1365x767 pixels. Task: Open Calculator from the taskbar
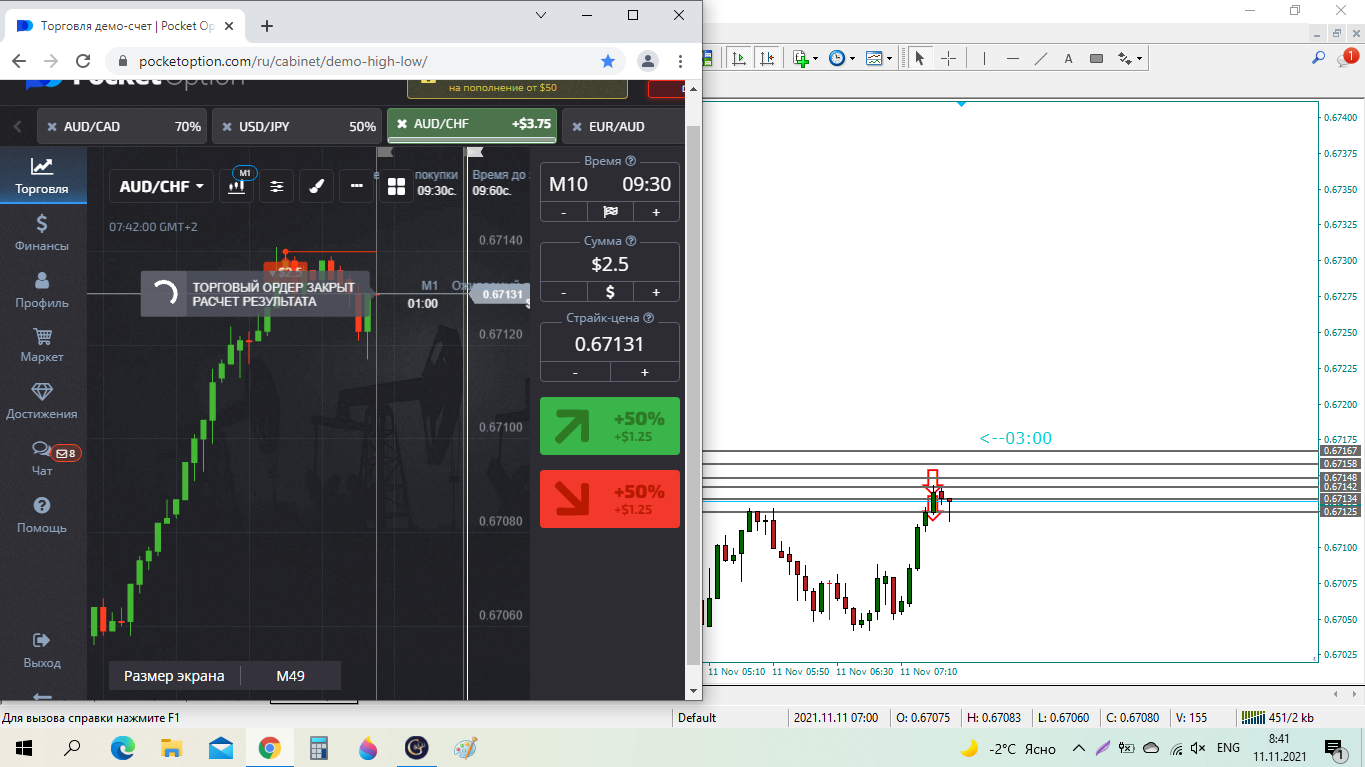tap(319, 748)
